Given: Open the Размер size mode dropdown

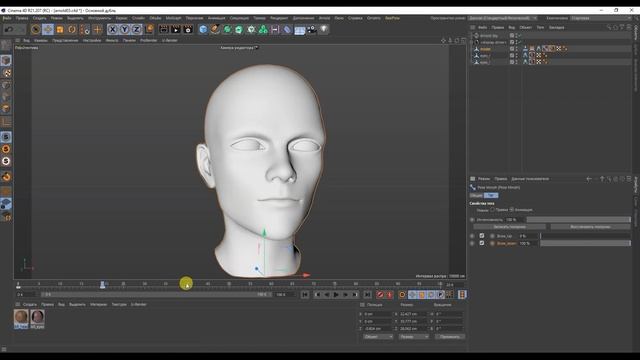Looking at the screenshot, I should click(x=413, y=337).
